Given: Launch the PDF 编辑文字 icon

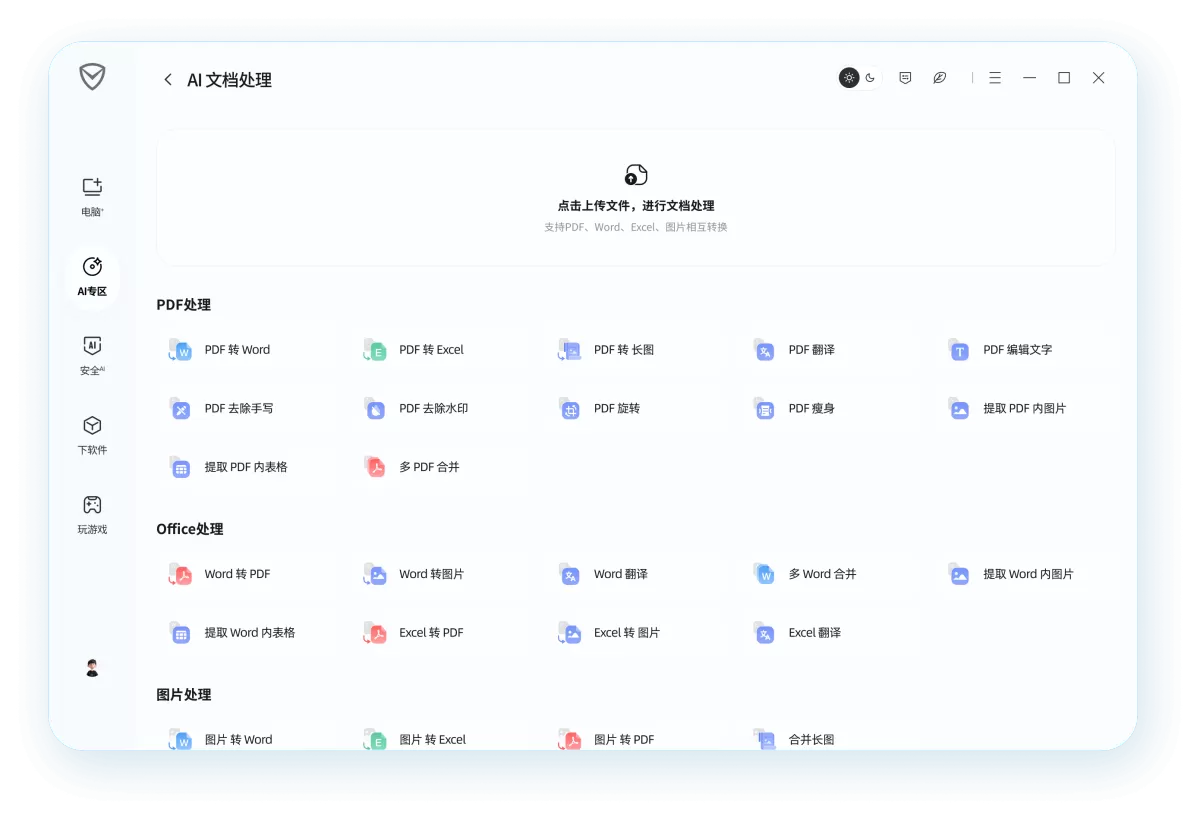Looking at the screenshot, I should tap(959, 350).
